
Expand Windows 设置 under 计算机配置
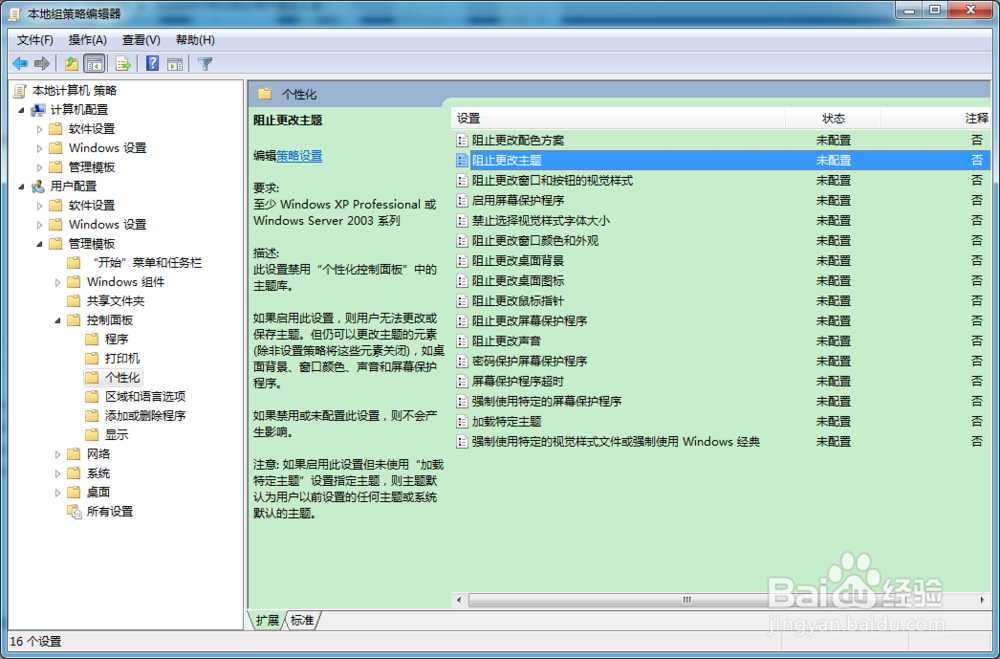click(x=40, y=148)
